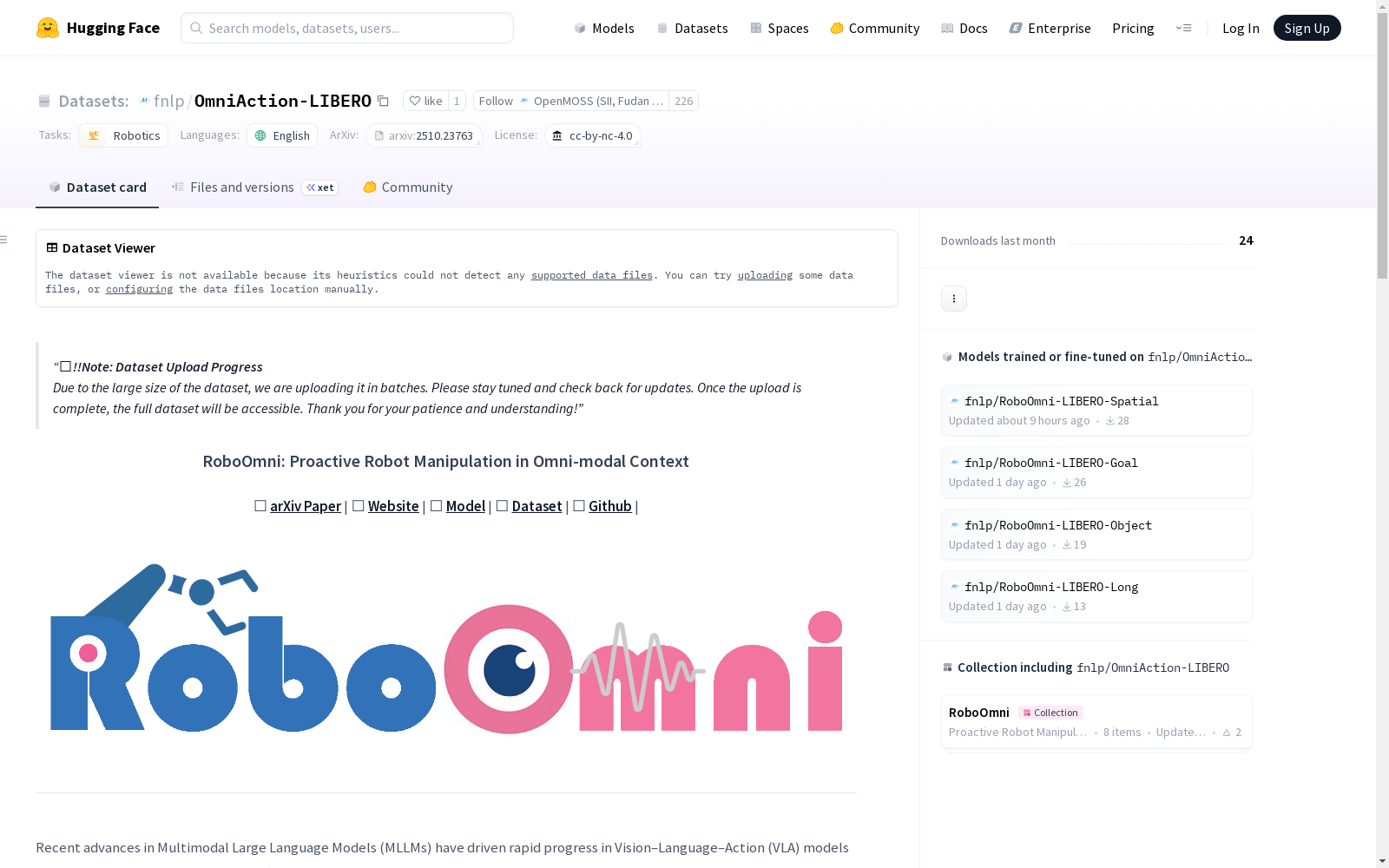Click the Hugging Face logo icon
The image size is (1389, 868).
pyautogui.click(x=48, y=28)
